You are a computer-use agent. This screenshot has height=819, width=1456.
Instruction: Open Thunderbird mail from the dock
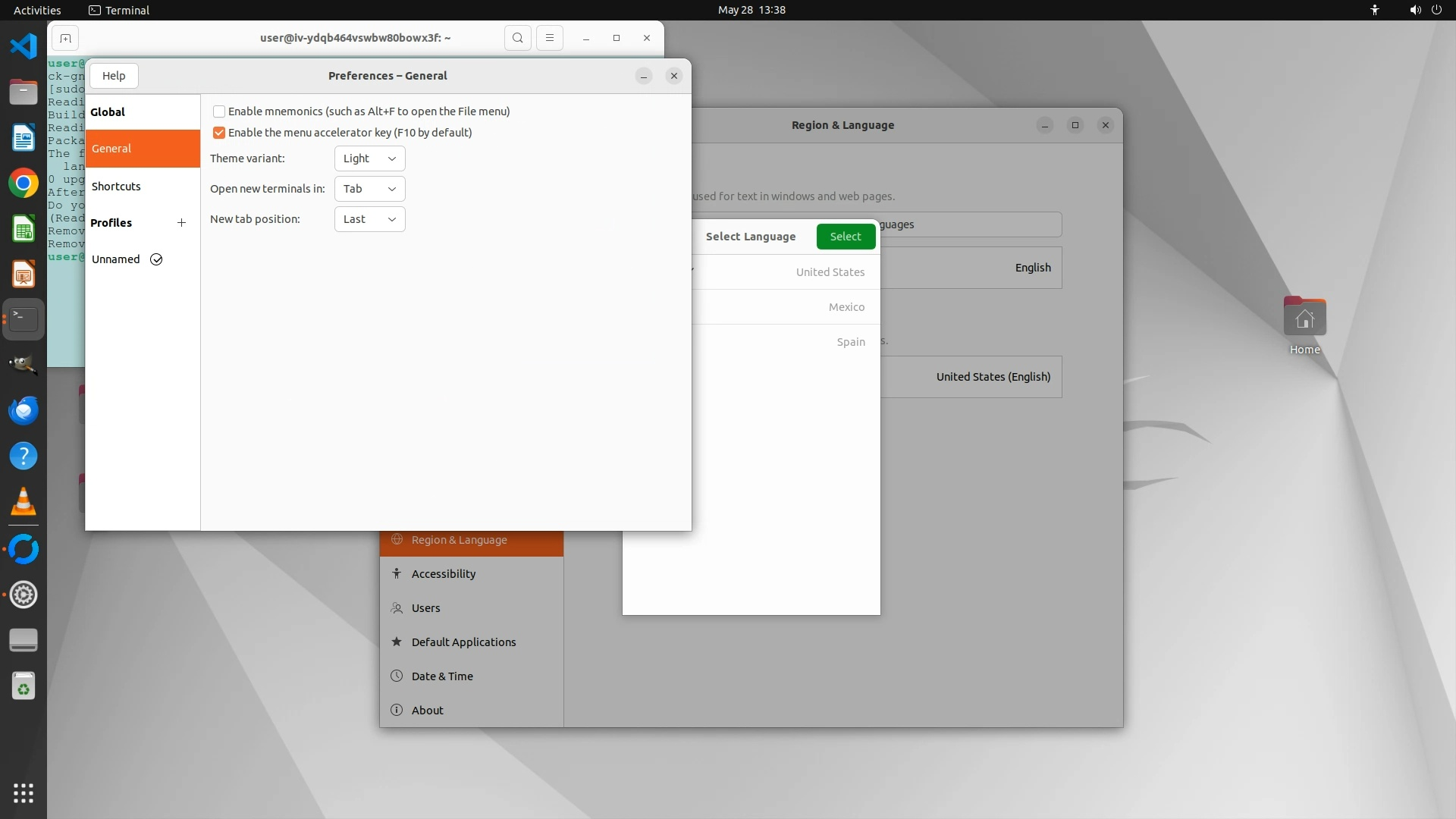[x=24, y=411]
